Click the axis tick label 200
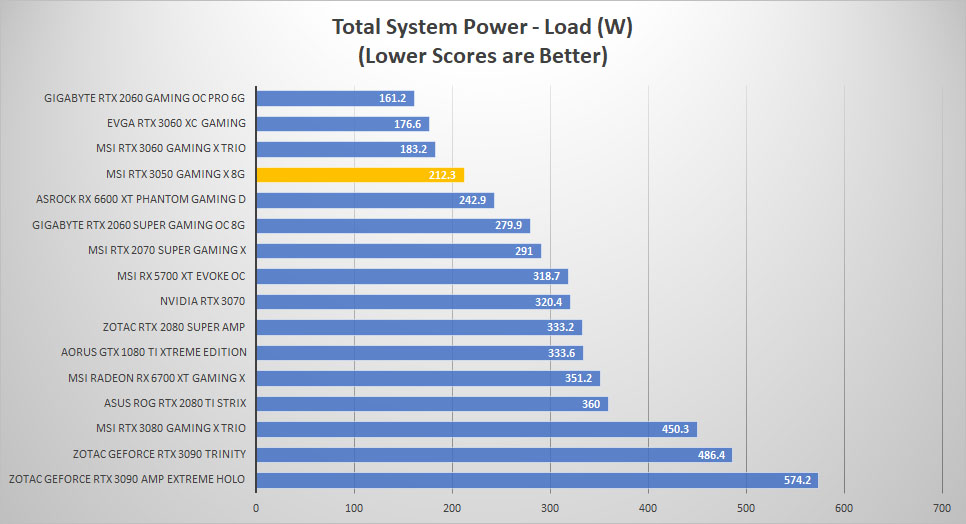 [452, 509]
